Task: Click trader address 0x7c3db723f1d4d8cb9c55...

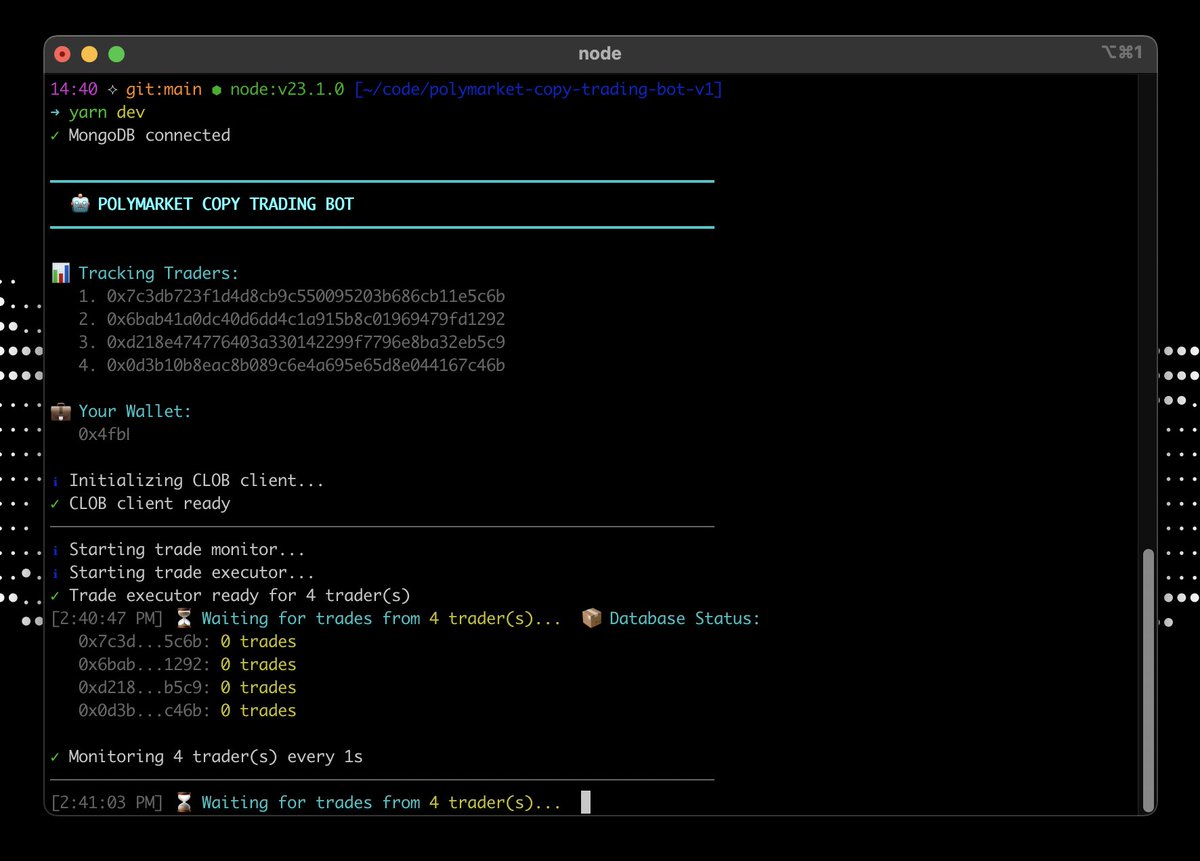Action: coord(306,296)
